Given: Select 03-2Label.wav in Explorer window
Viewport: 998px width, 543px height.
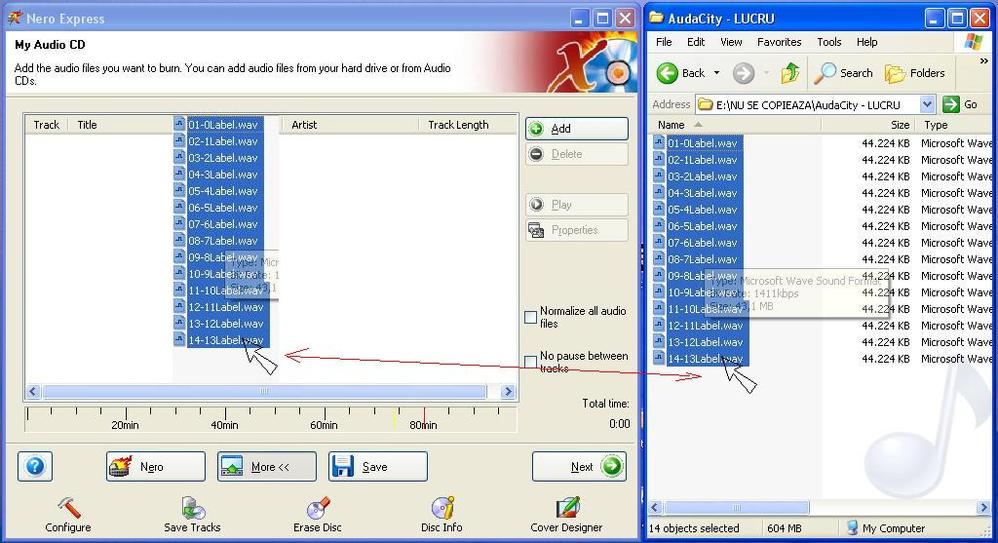Looking at the screenshot, I should click(702, 176).
